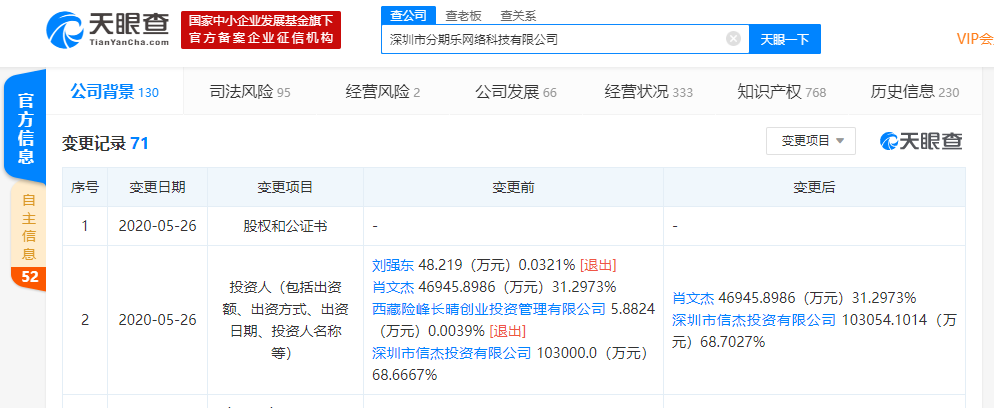Click the VIP会员 link
Viewport: 994px width, 408px height.
tap(974, 39)
